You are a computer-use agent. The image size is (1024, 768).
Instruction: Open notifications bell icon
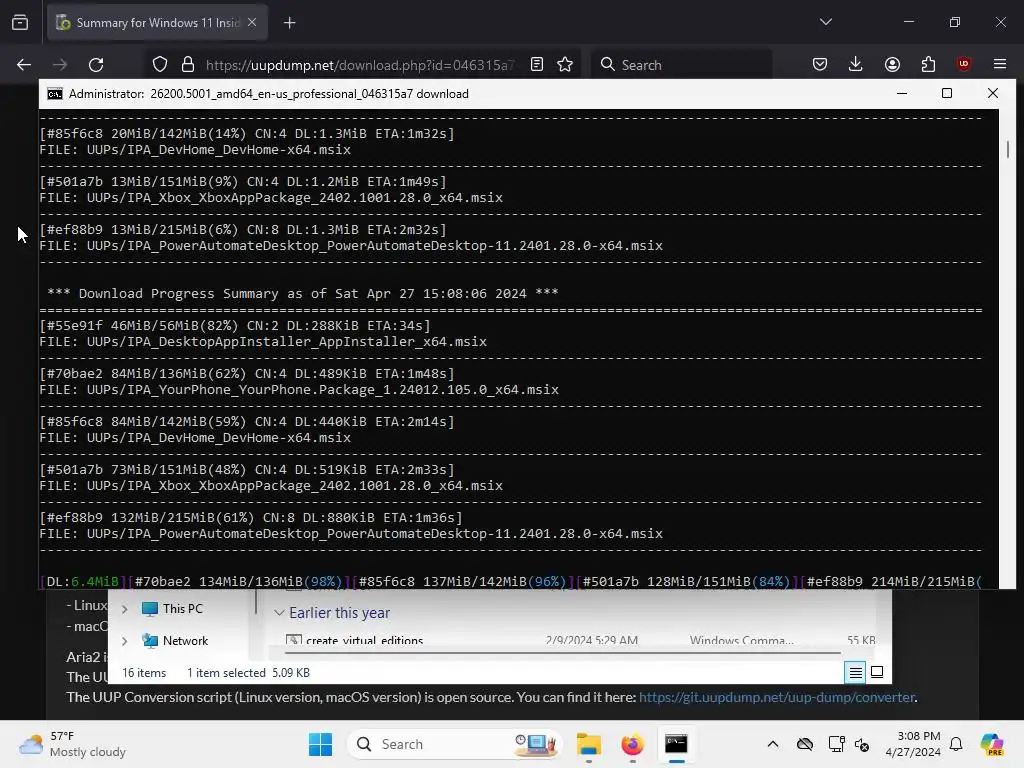click(956, 744)
